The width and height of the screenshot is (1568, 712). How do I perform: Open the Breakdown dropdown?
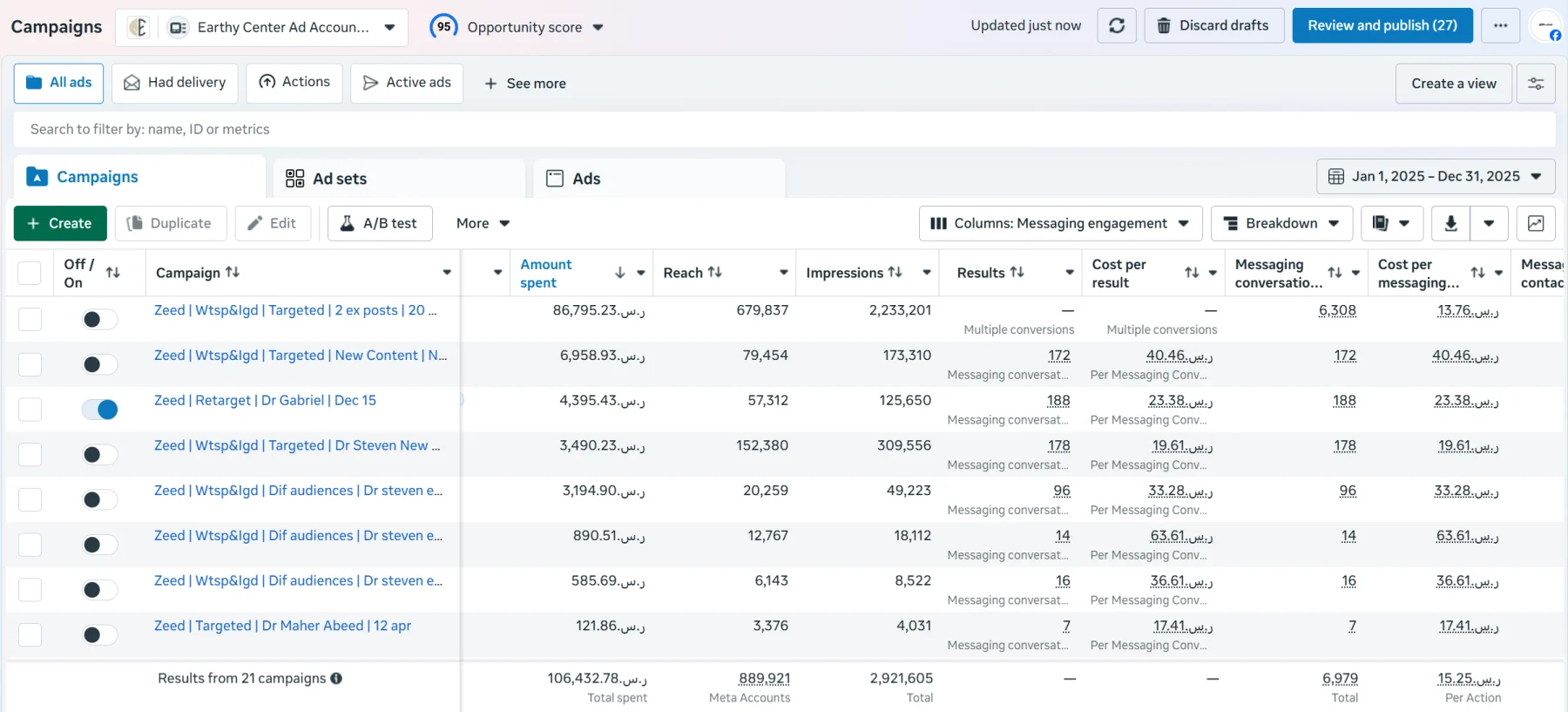1281,223
